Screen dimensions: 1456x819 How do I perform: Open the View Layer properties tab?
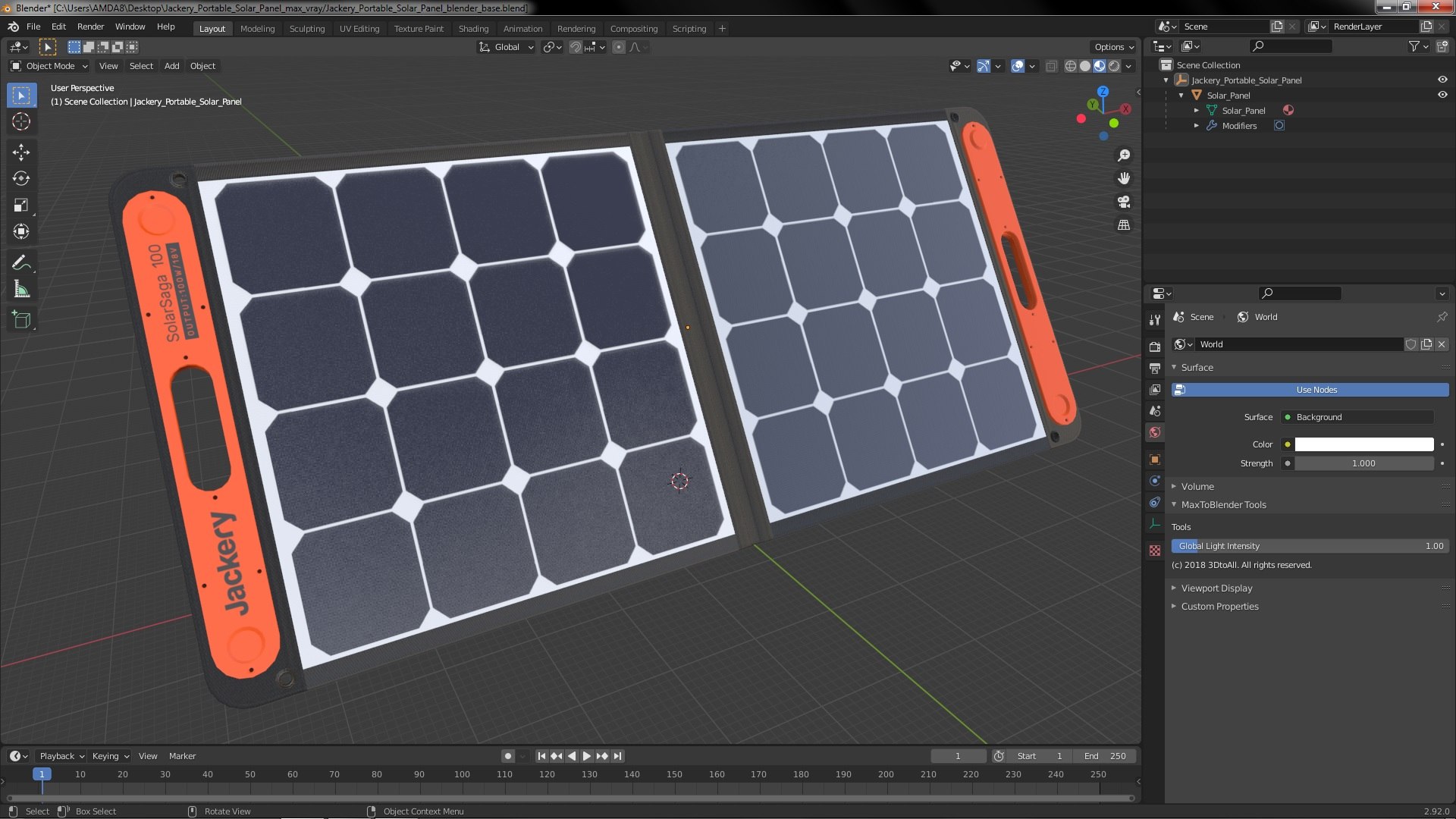[x=1154, y=389]
